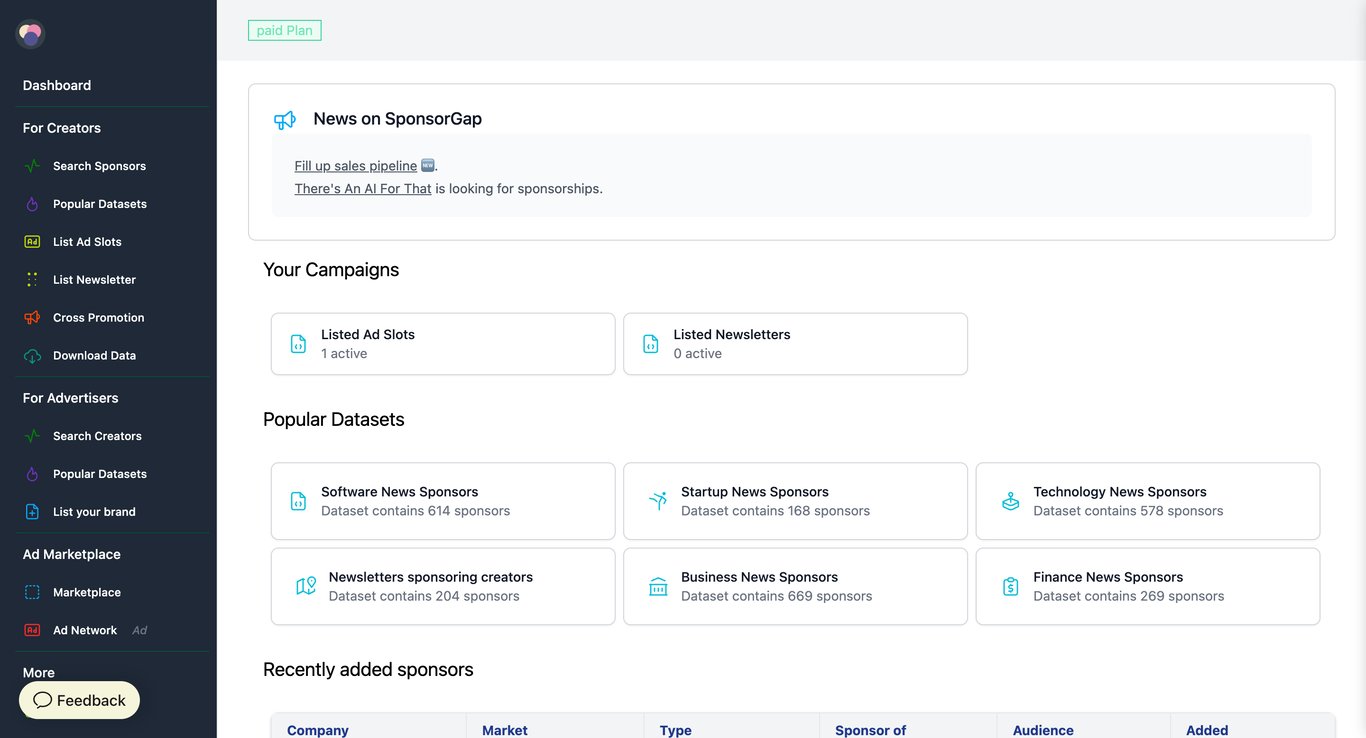Screen dimensions: 1366x738
Task: Click the Added column header
Action: [1207, 730]
